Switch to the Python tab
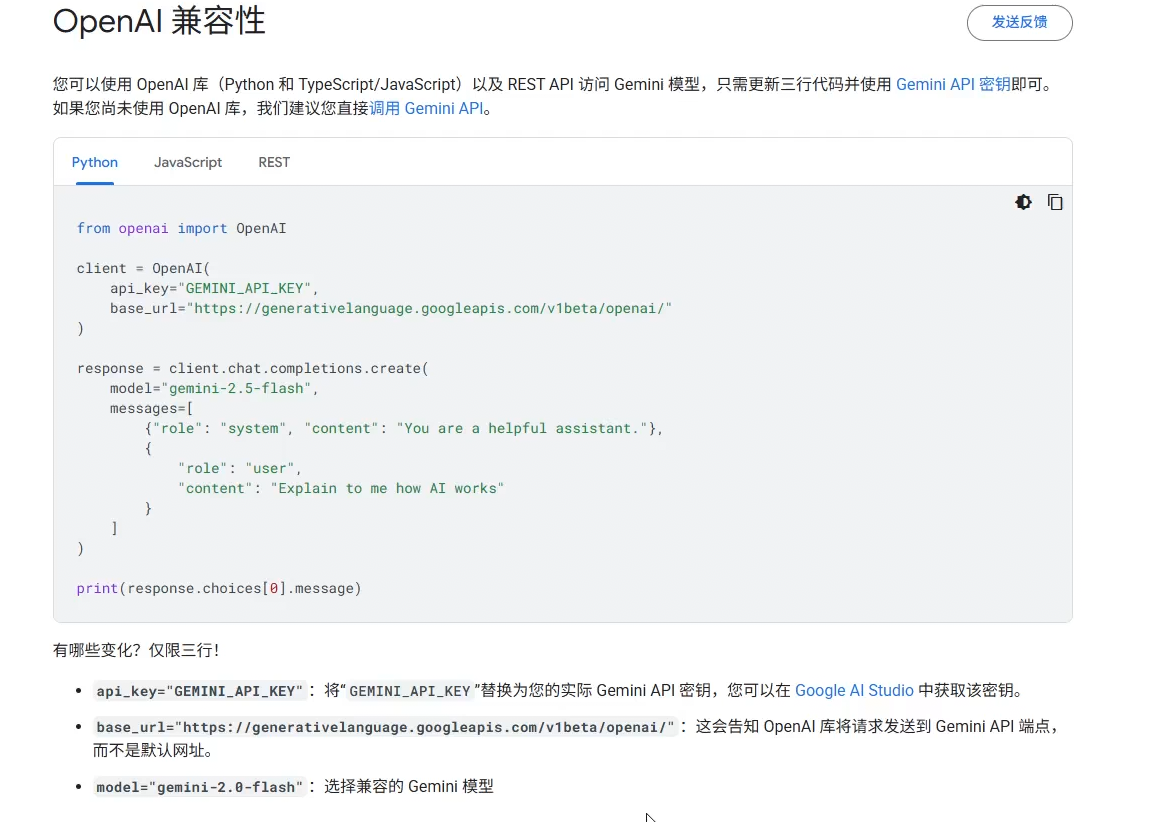Image resolution: width=1165 pixels, height=822 pixels. [94, 162]
